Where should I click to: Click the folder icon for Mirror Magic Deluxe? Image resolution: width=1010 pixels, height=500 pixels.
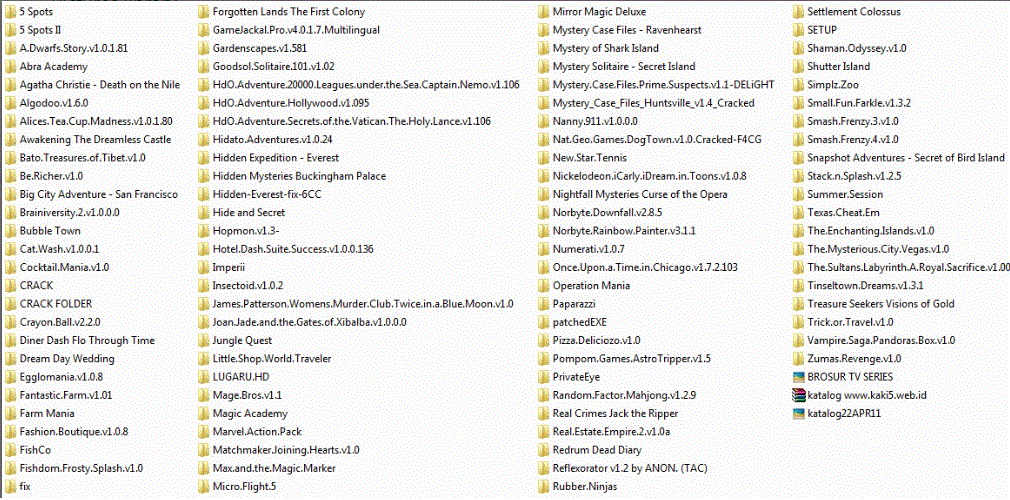pos(543,12)
